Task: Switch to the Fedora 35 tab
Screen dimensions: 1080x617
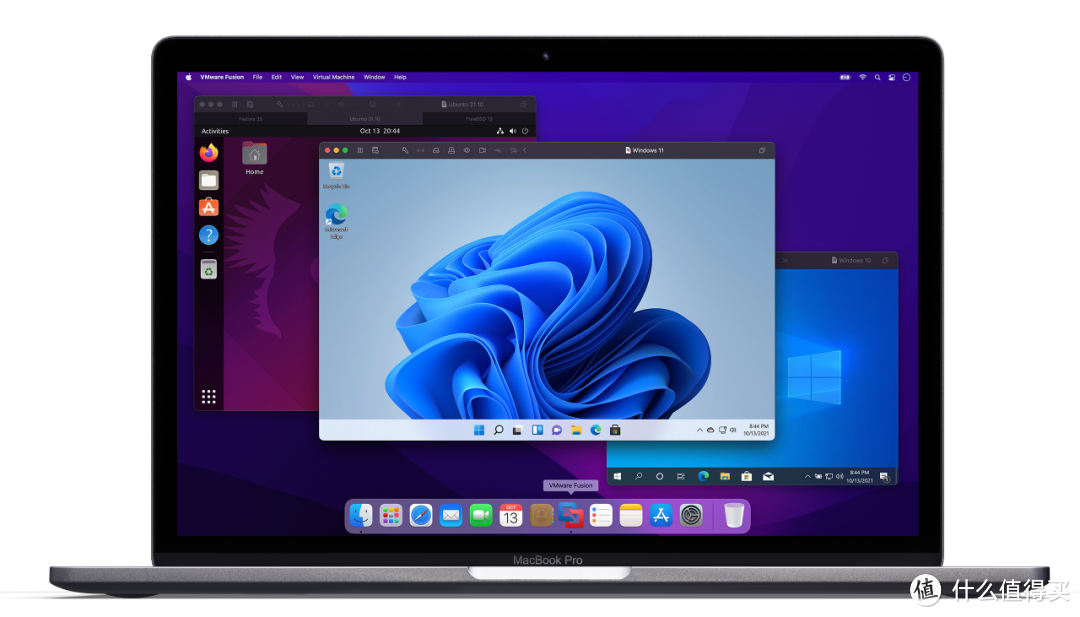Action: pyautogui.click(x=251, y=119)
